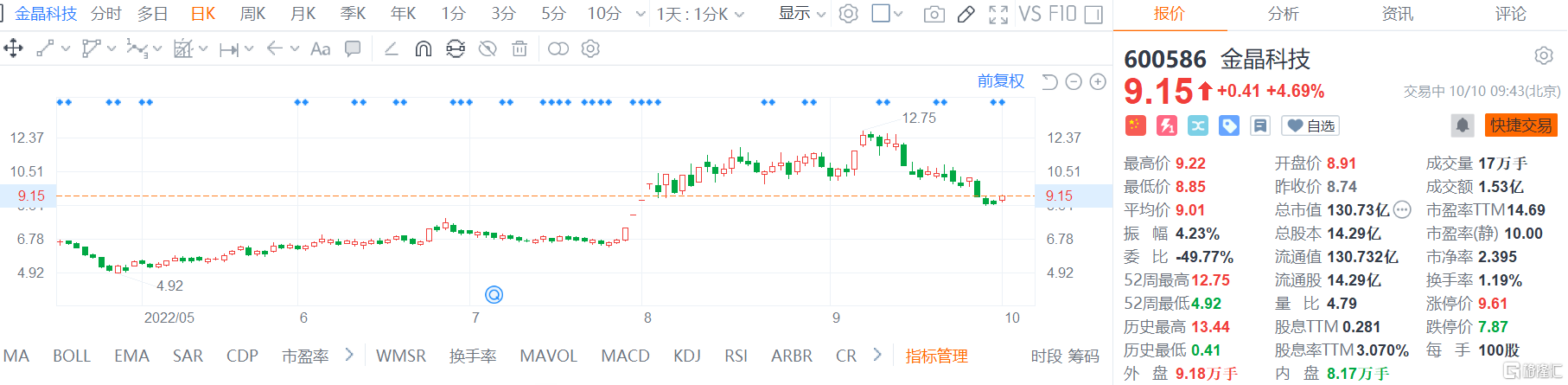Select the polygon shape drawing tool
This screenshot has height=385, width=1568.
click(91, 48)
